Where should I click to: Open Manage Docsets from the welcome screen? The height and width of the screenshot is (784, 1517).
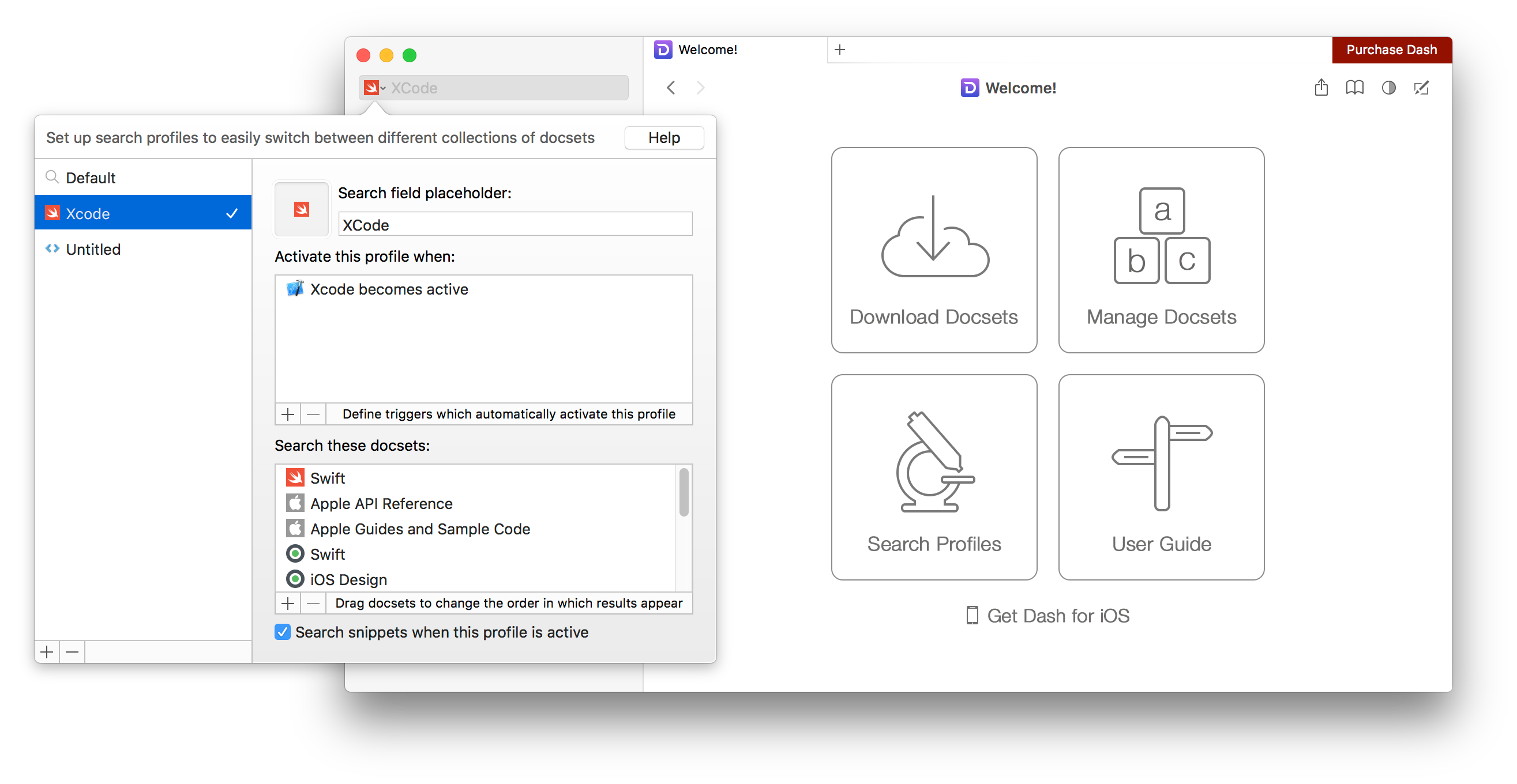coord(1161,250)
